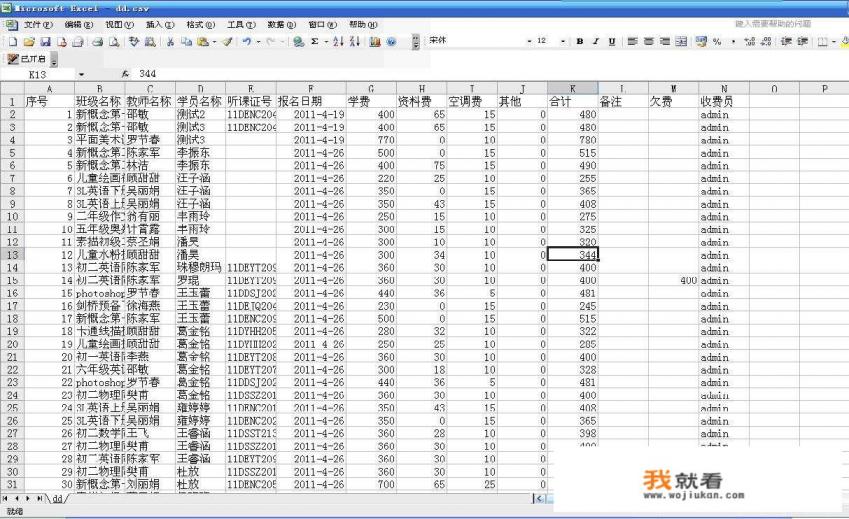Open print preview from toolbar
The image size is (849, 519).
point(114,42)
